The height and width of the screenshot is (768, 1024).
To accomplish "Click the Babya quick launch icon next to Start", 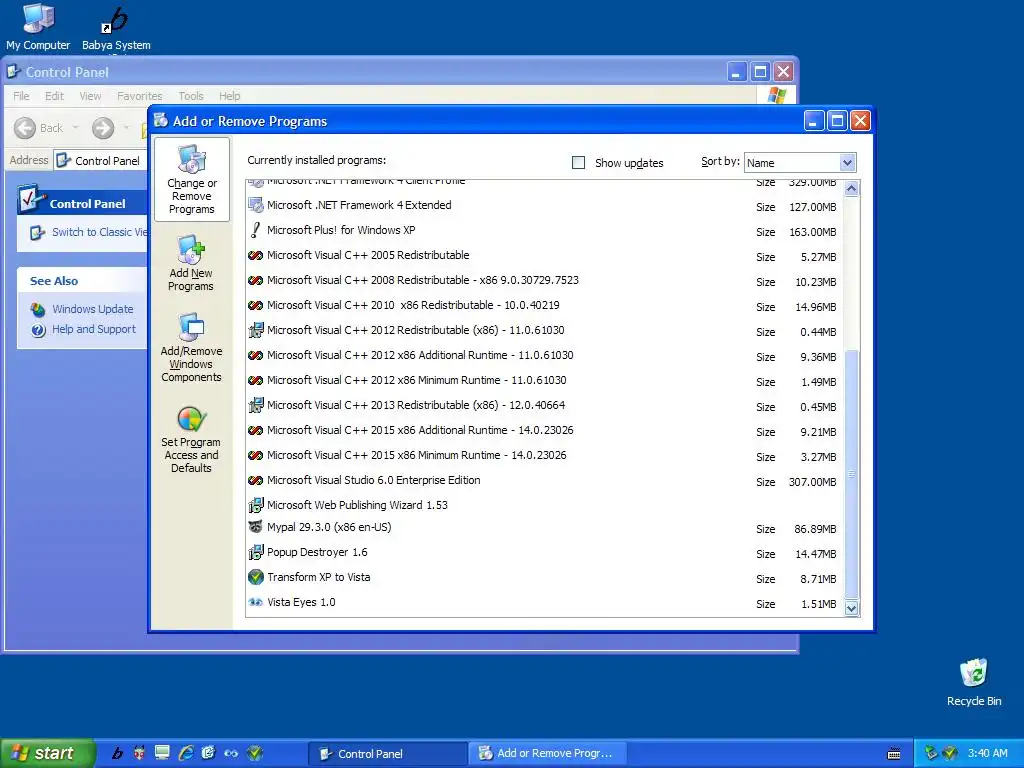I will 117,753.
